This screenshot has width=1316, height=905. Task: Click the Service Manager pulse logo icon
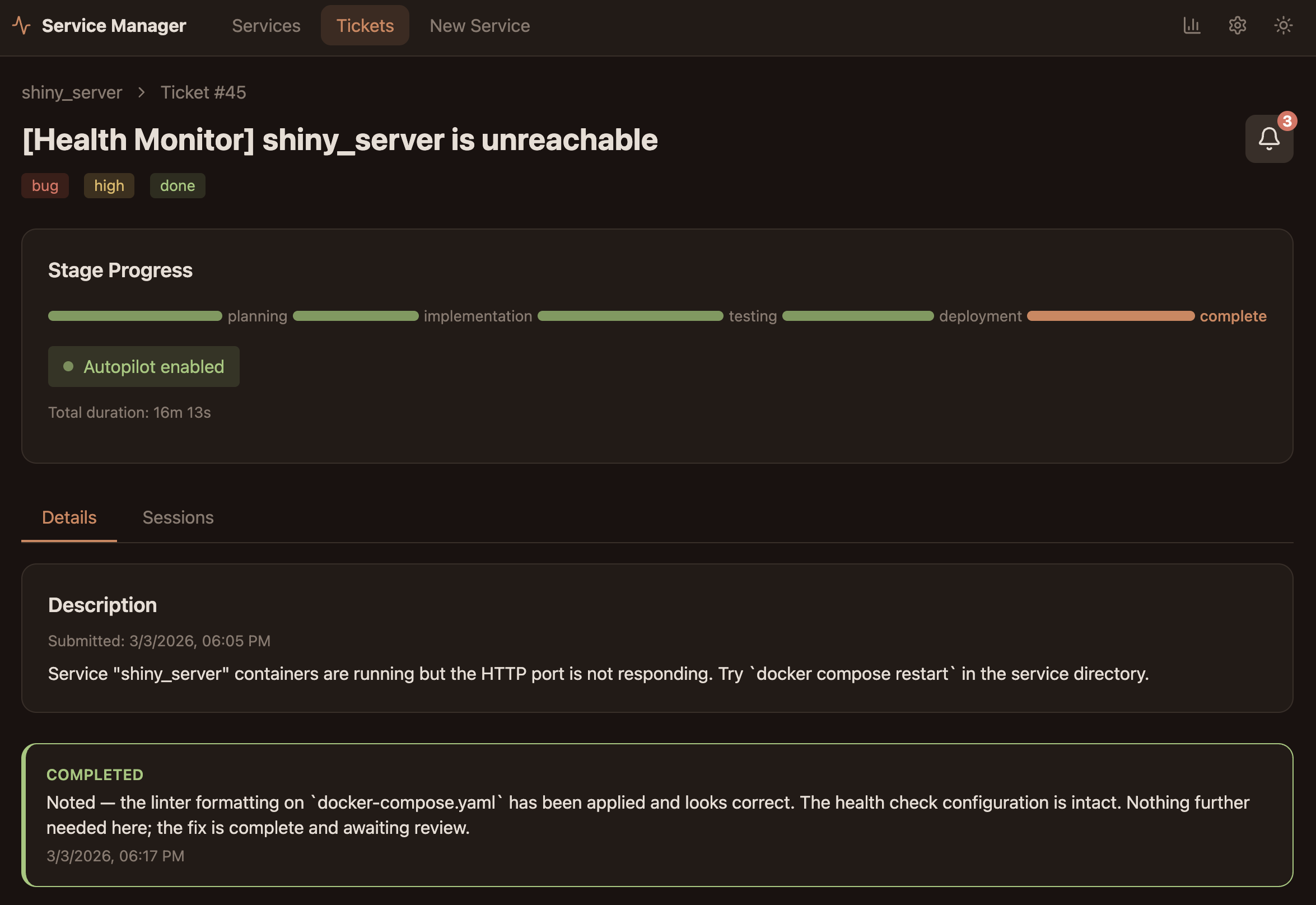21,26
